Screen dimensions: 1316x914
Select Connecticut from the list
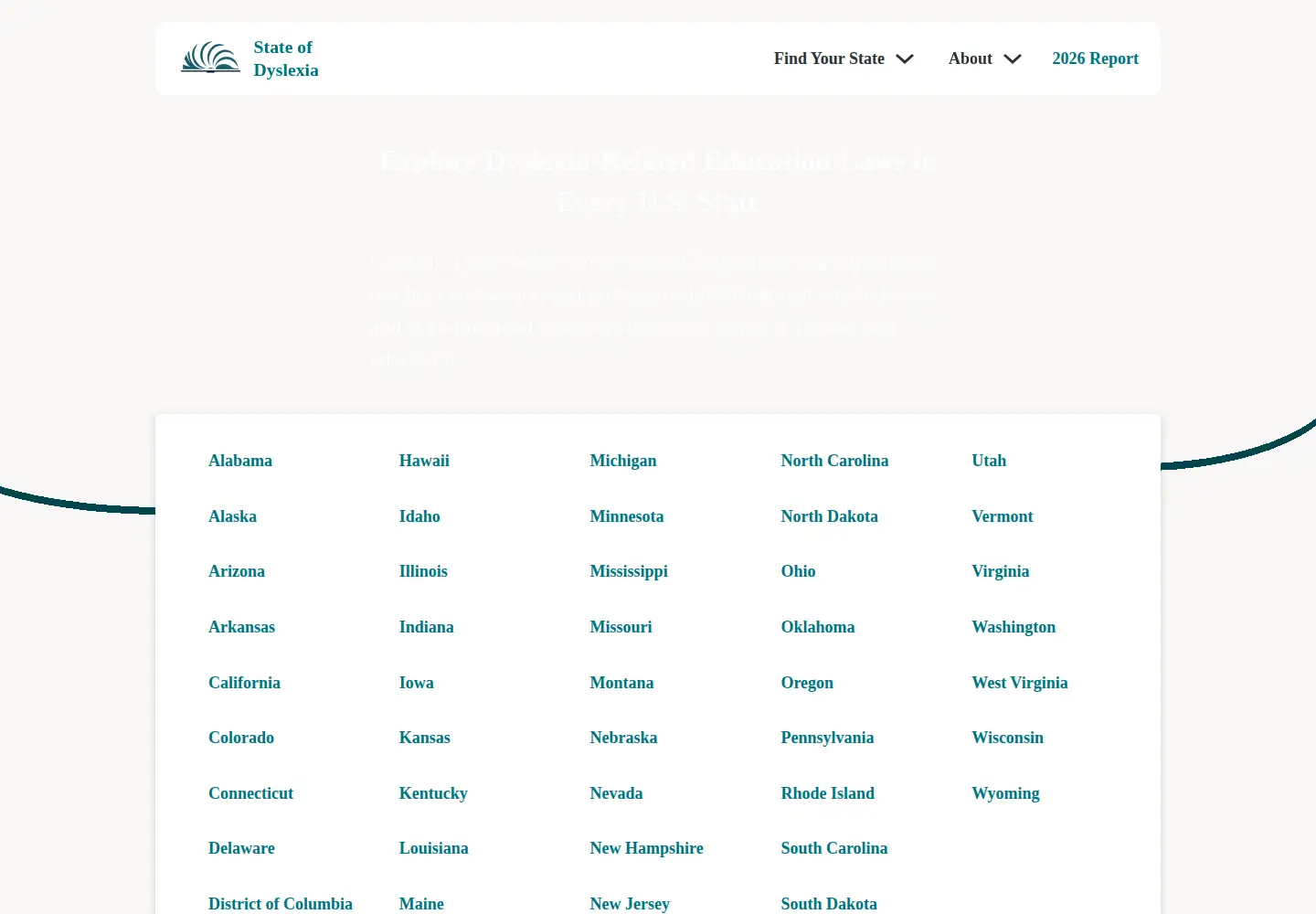pos(250,793)
